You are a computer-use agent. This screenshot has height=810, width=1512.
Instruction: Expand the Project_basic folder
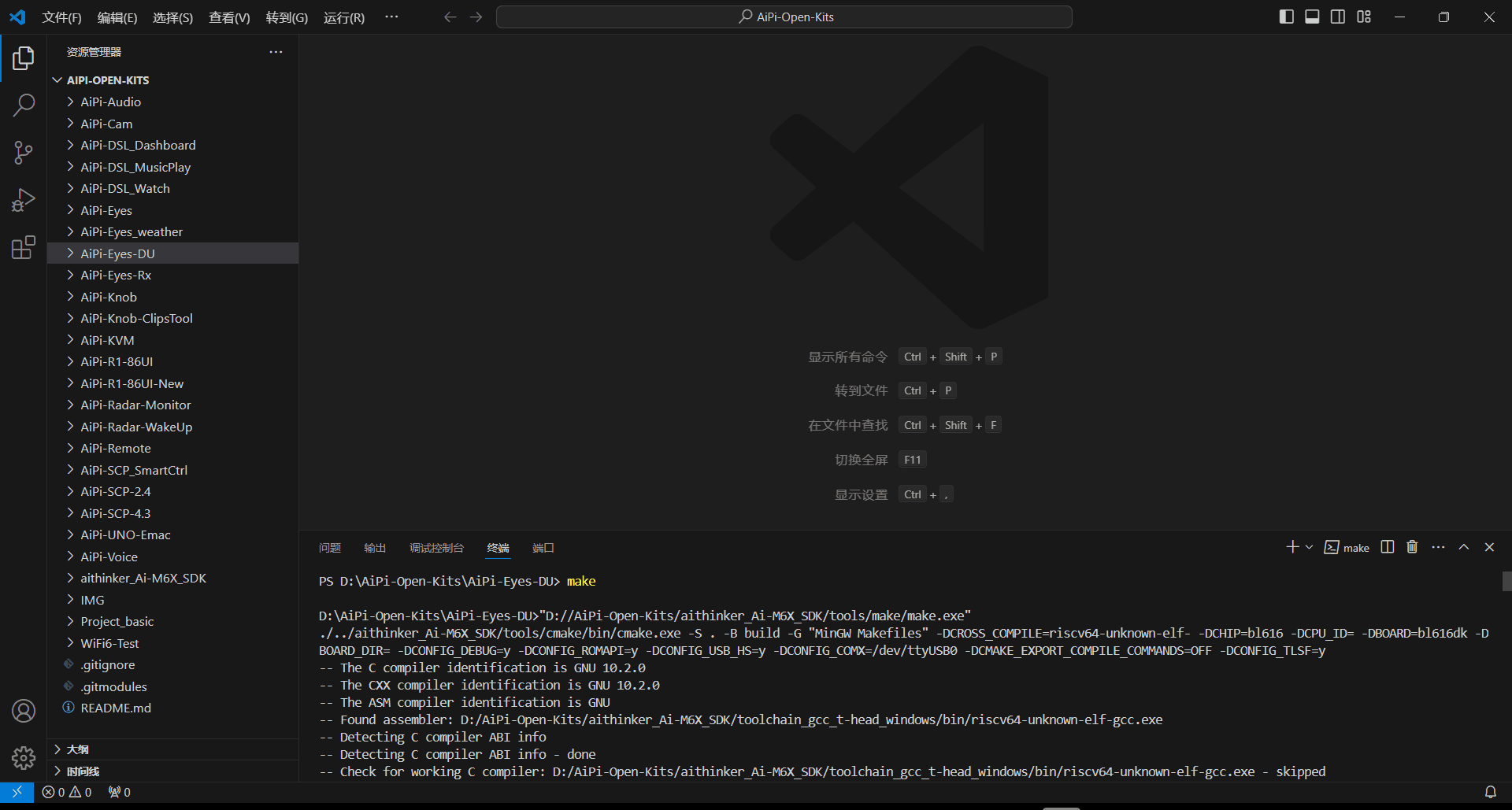pos(173,621)
